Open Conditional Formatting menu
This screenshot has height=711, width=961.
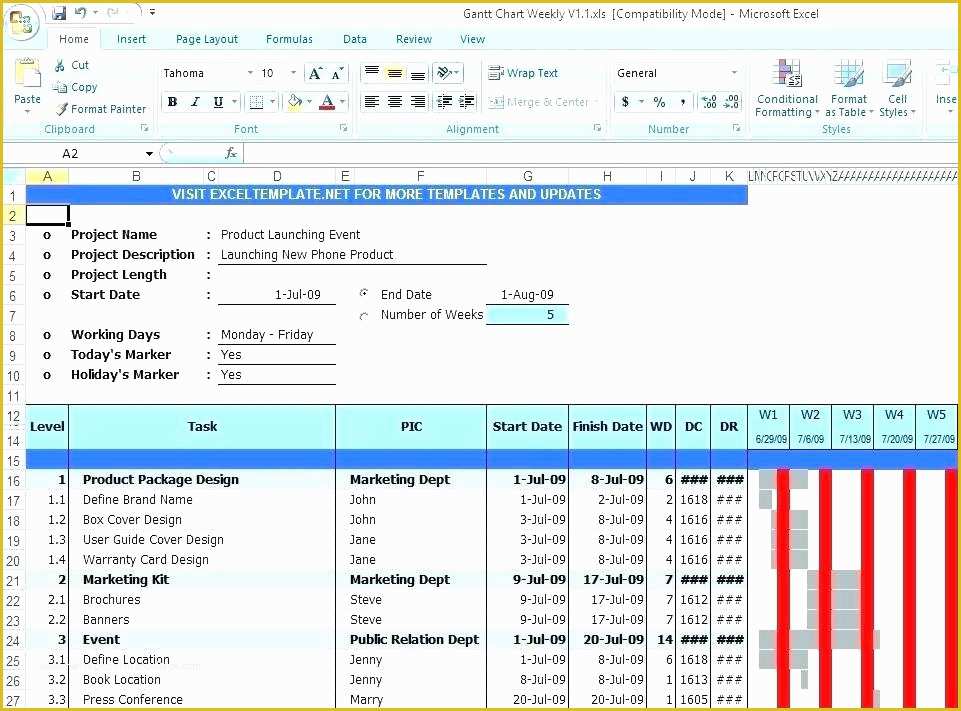point(787,88)
